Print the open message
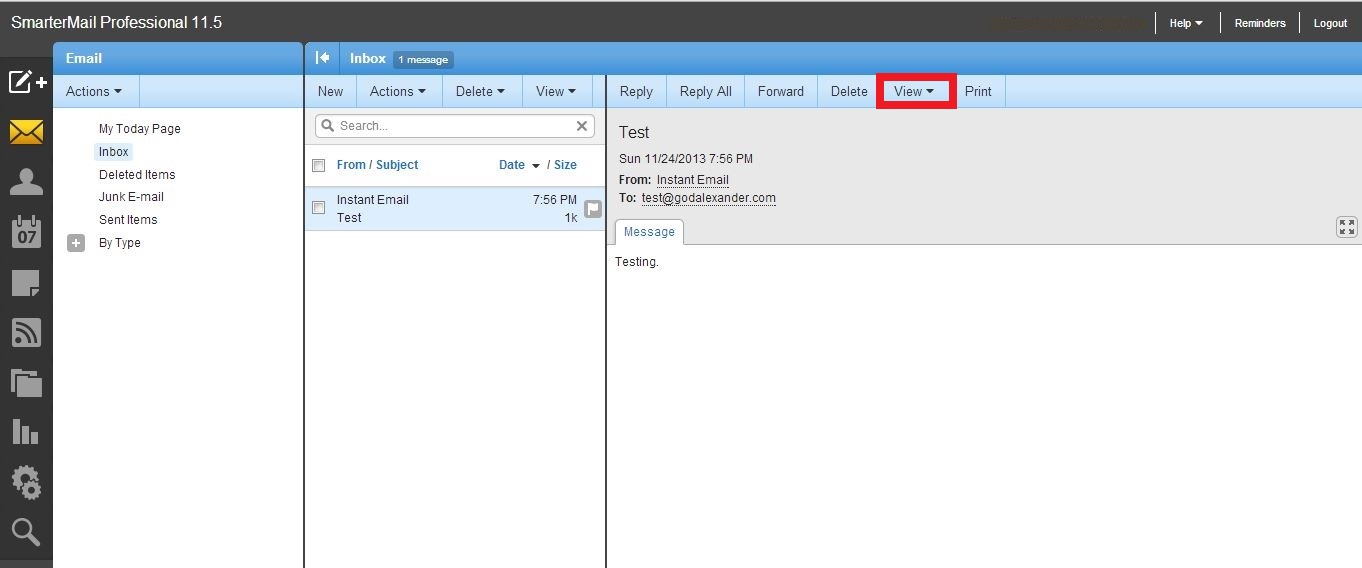 [x=978, y=91]
